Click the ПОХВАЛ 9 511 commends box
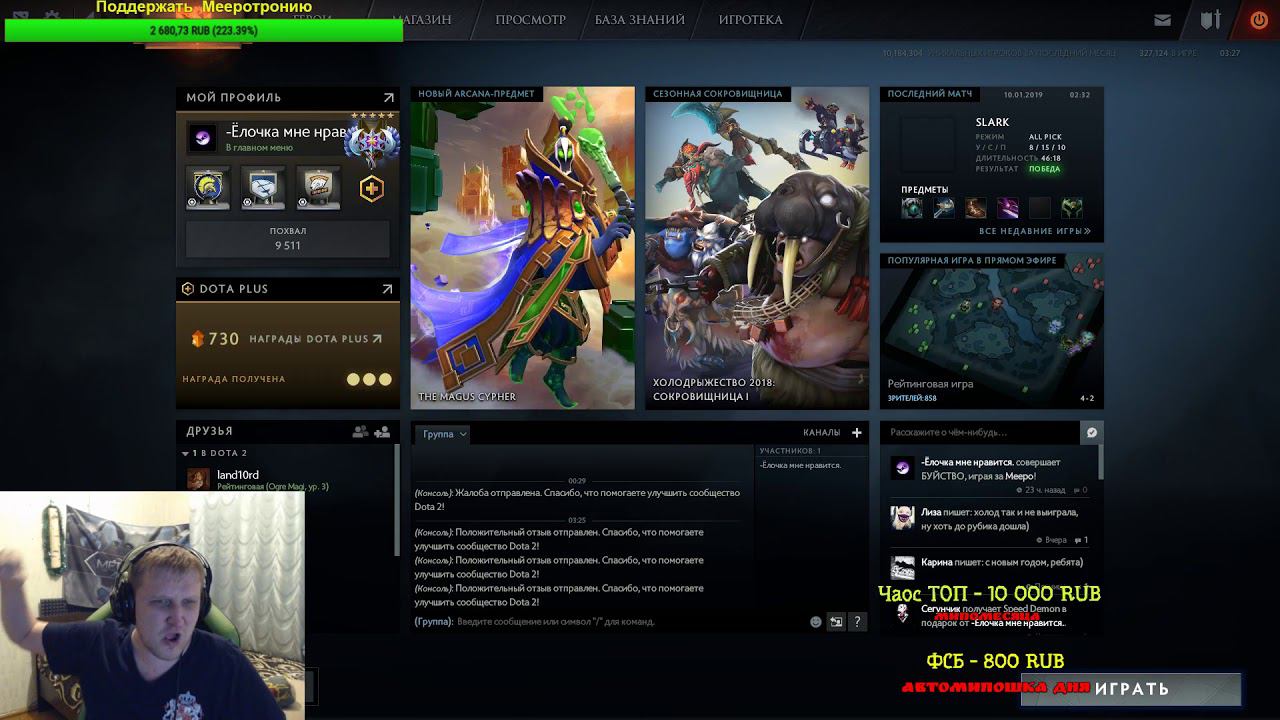The width and height of the screenshot is (1280, 720). 288,238
